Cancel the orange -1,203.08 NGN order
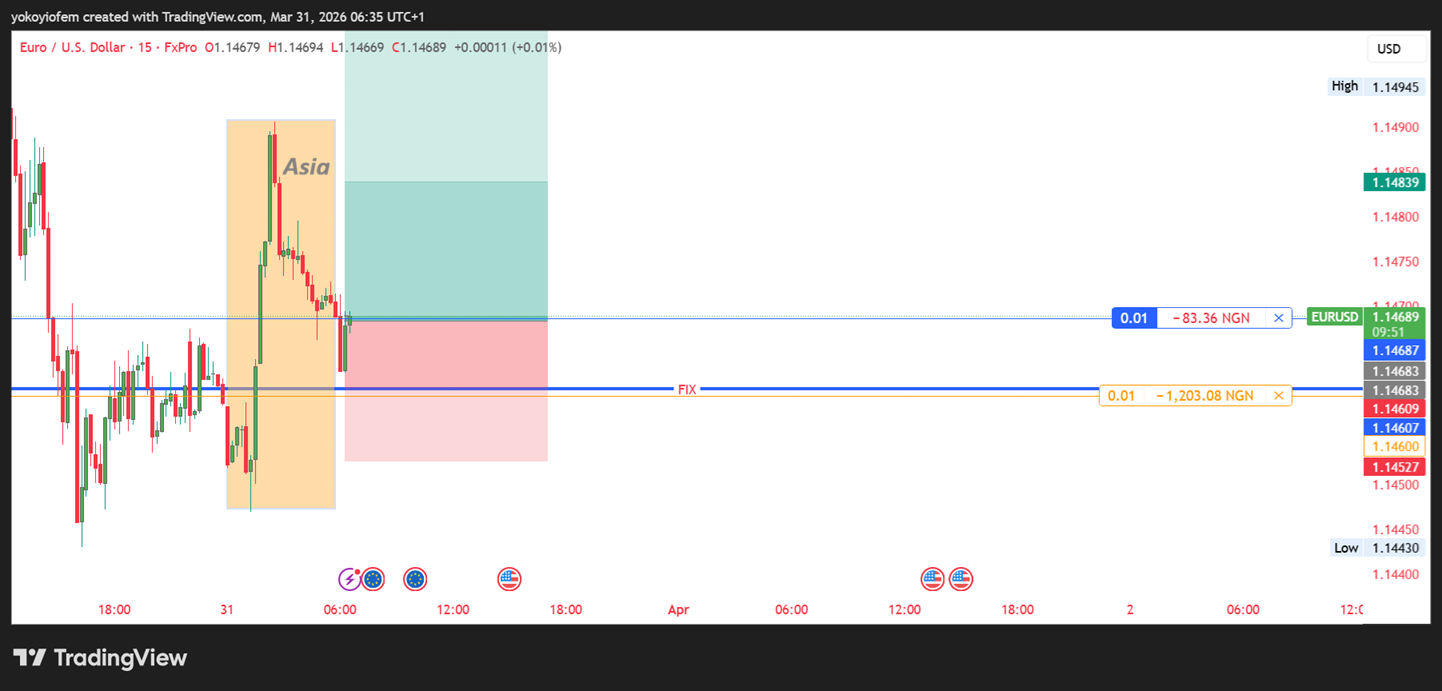 [1278, 396]
